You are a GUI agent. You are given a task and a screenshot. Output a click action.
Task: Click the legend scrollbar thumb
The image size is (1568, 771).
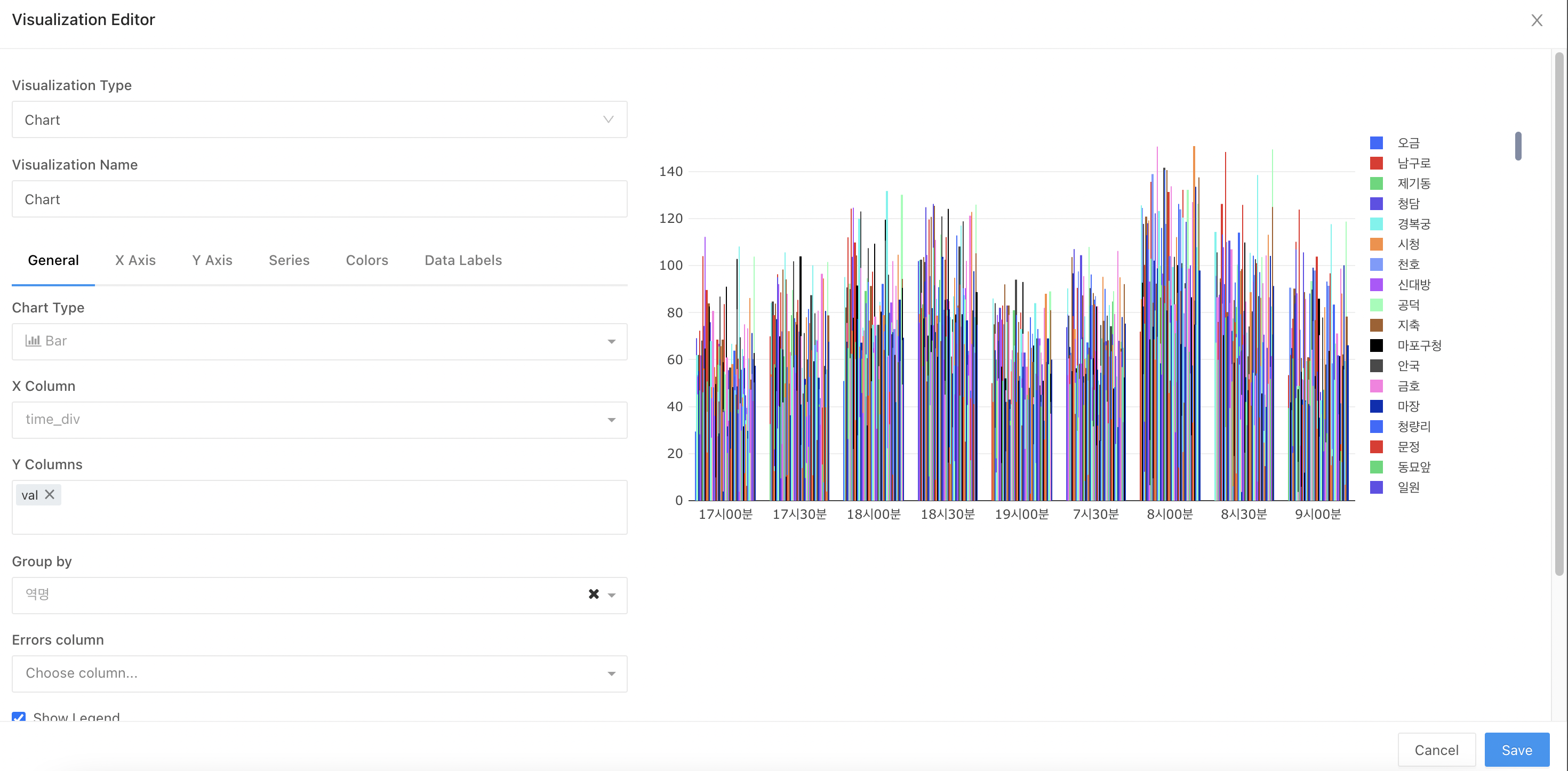[x=1518, y=146]
